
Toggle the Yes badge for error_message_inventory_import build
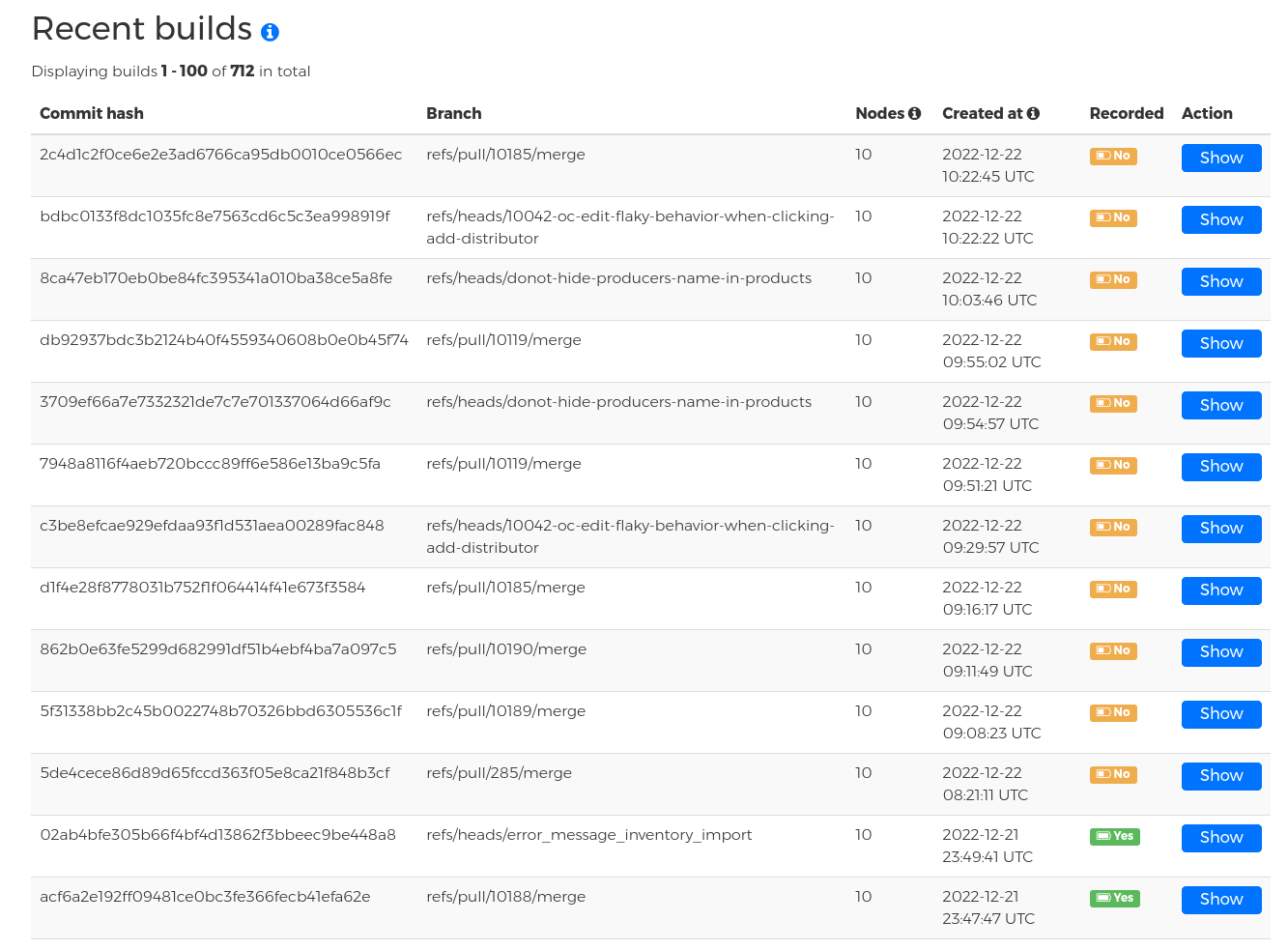[x=1114, y=836]
